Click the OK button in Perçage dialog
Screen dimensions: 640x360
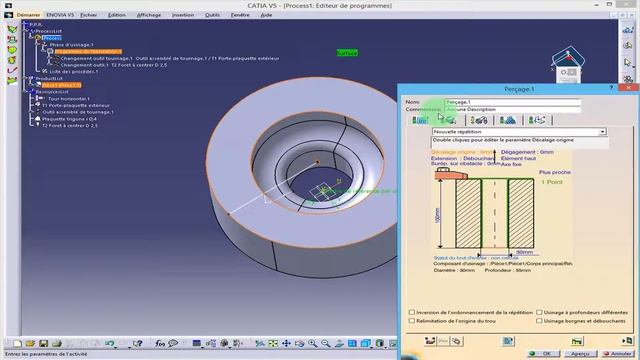[x=543, y=353]
